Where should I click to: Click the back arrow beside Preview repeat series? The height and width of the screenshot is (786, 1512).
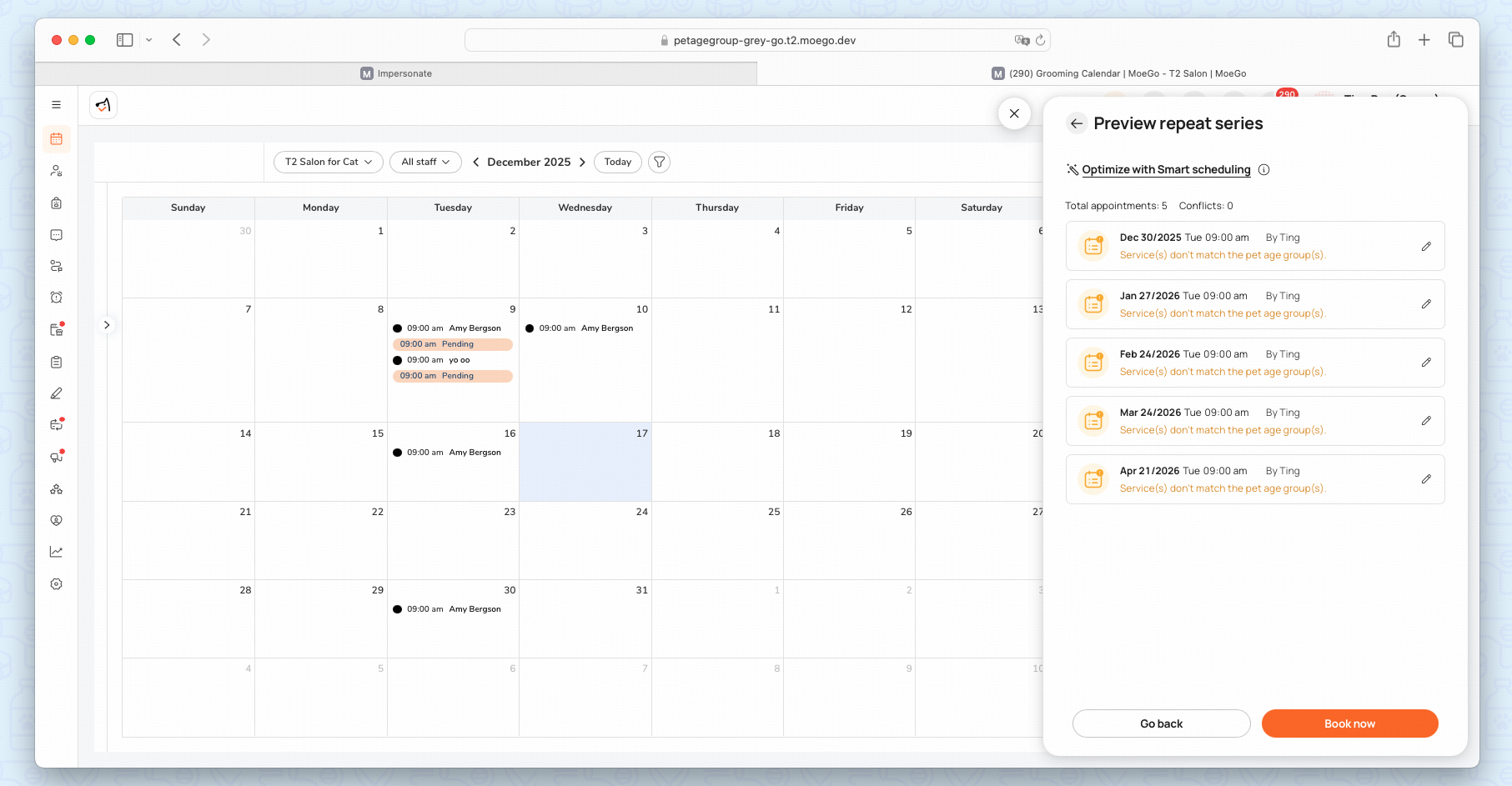pos(1077,123)
